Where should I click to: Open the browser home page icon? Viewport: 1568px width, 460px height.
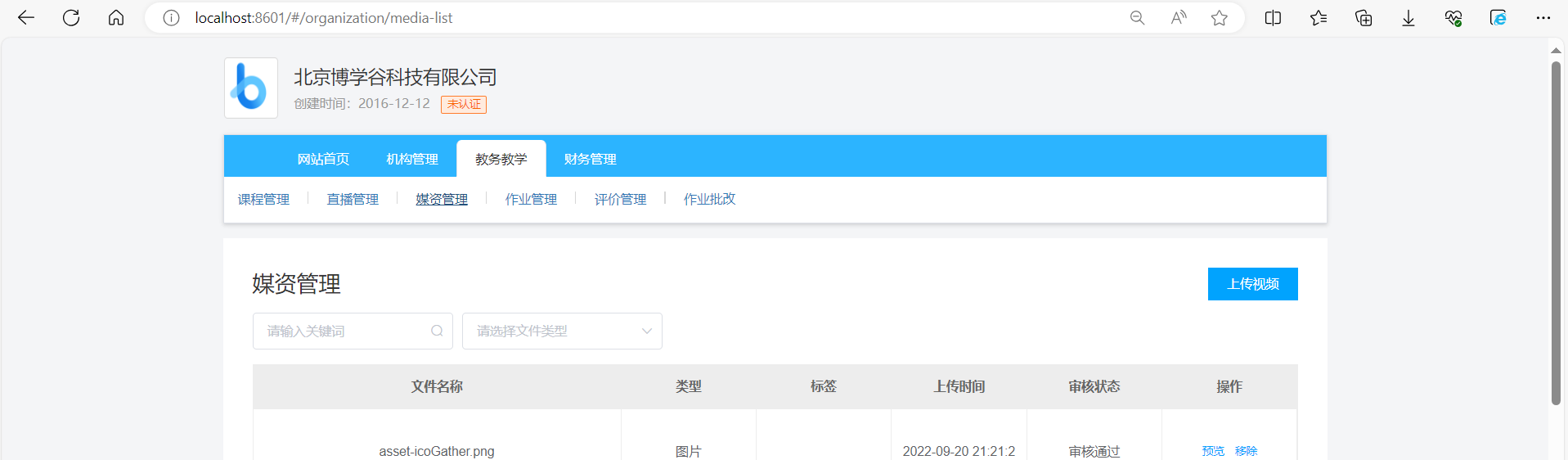pyautogui.click(x=116, y=18)
